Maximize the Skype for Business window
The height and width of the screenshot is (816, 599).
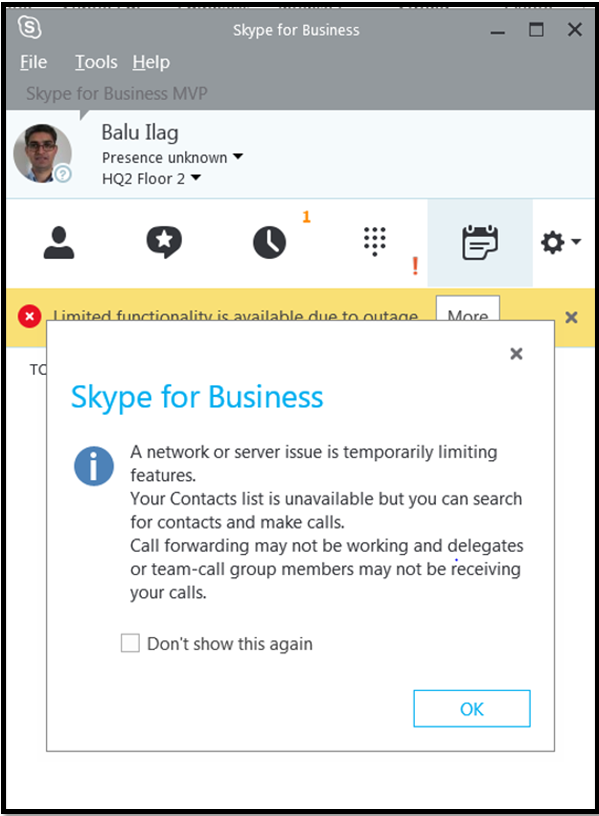[x=536, y=30]
